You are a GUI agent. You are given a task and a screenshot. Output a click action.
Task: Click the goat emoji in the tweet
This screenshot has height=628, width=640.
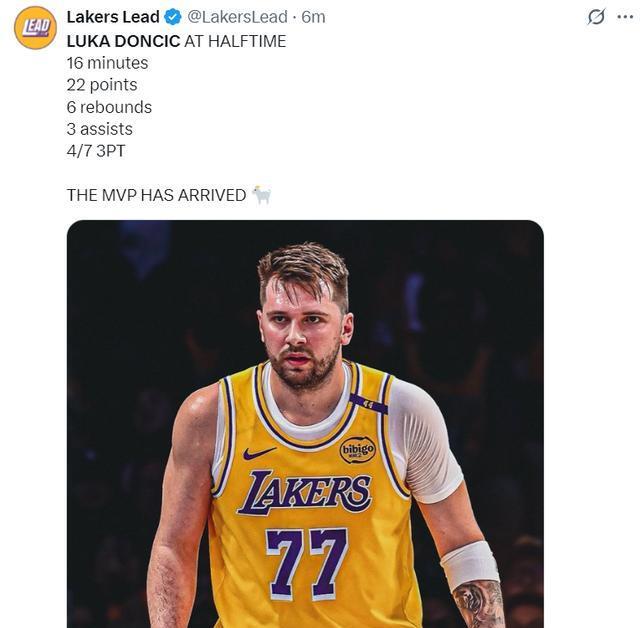261,194
